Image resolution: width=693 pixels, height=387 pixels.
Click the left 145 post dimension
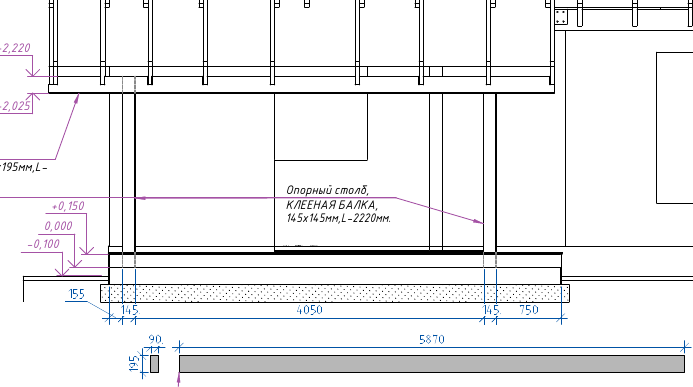[130, 310]
